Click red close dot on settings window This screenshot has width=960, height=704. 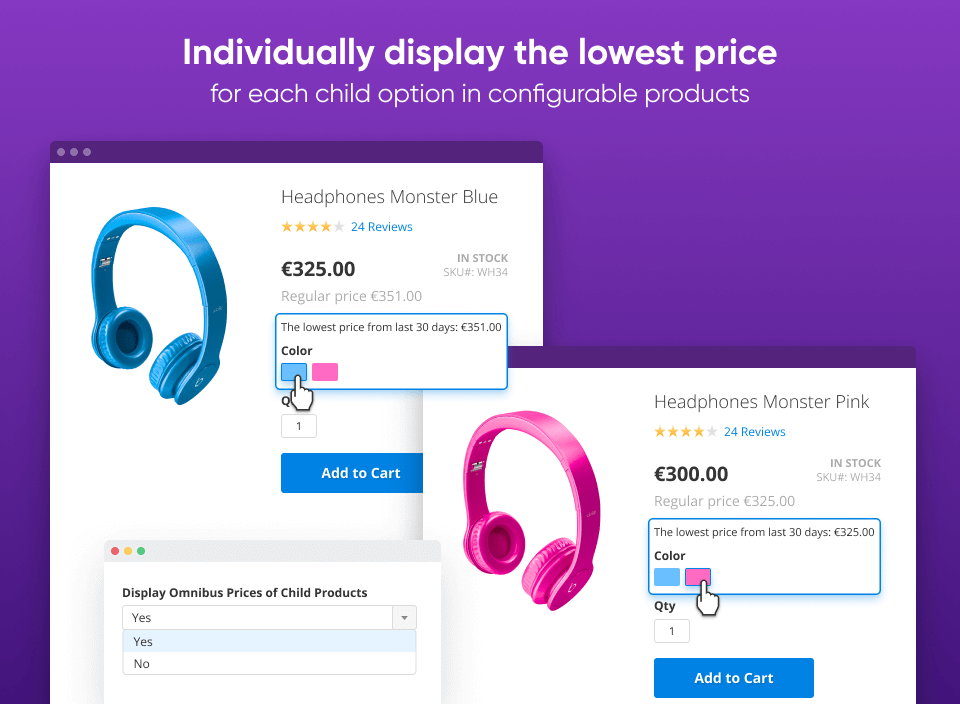(x=114, y=551)
